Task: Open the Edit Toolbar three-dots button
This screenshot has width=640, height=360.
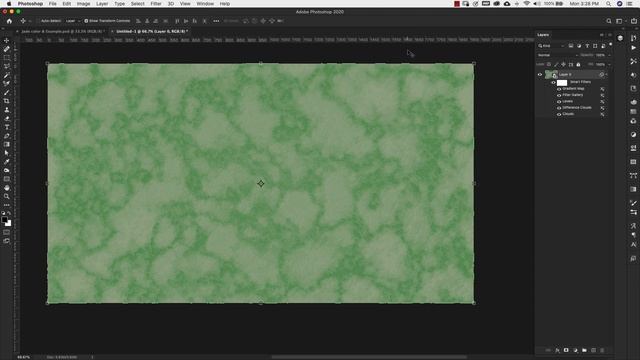Action: click(x=7, y=205)
